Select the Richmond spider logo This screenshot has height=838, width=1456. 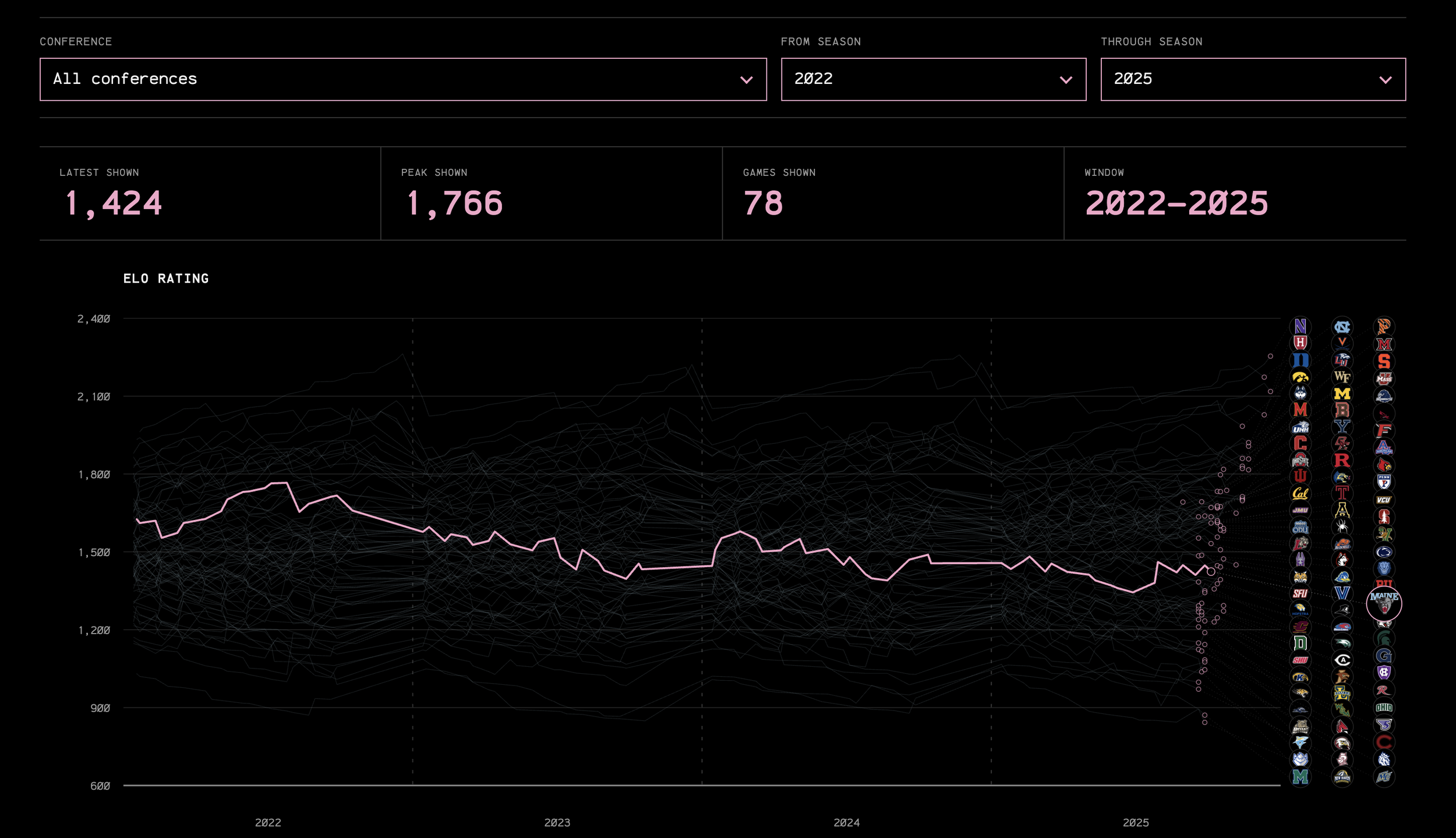tap(1342, 527)
